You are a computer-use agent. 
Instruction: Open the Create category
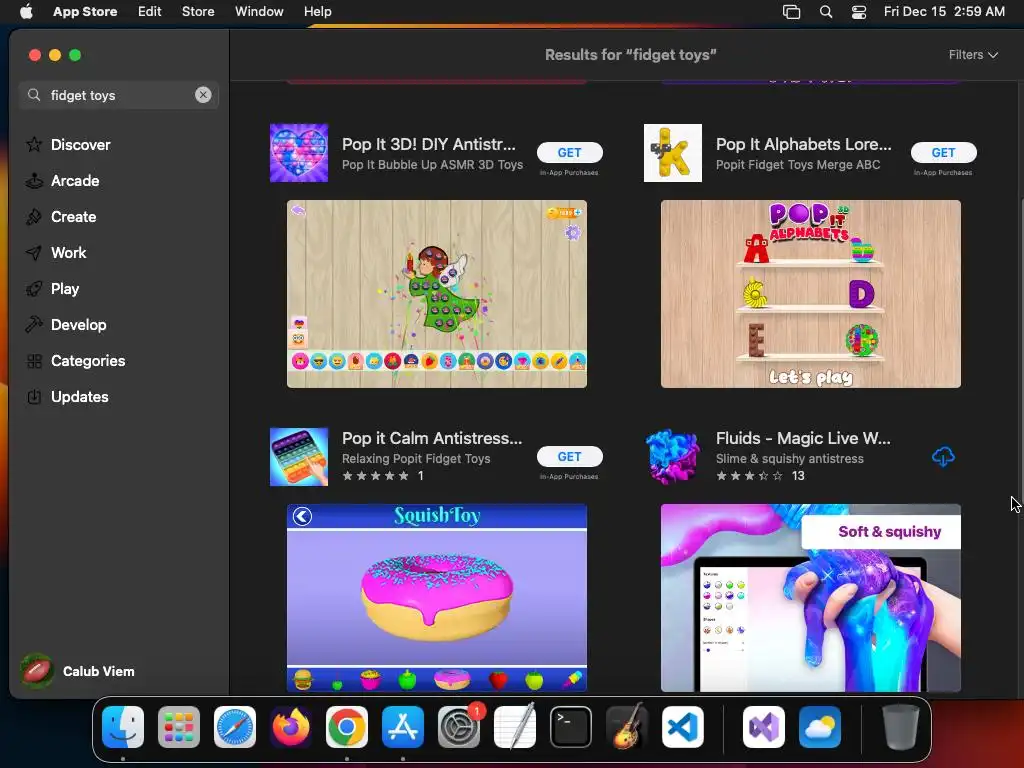click(61, 217)
